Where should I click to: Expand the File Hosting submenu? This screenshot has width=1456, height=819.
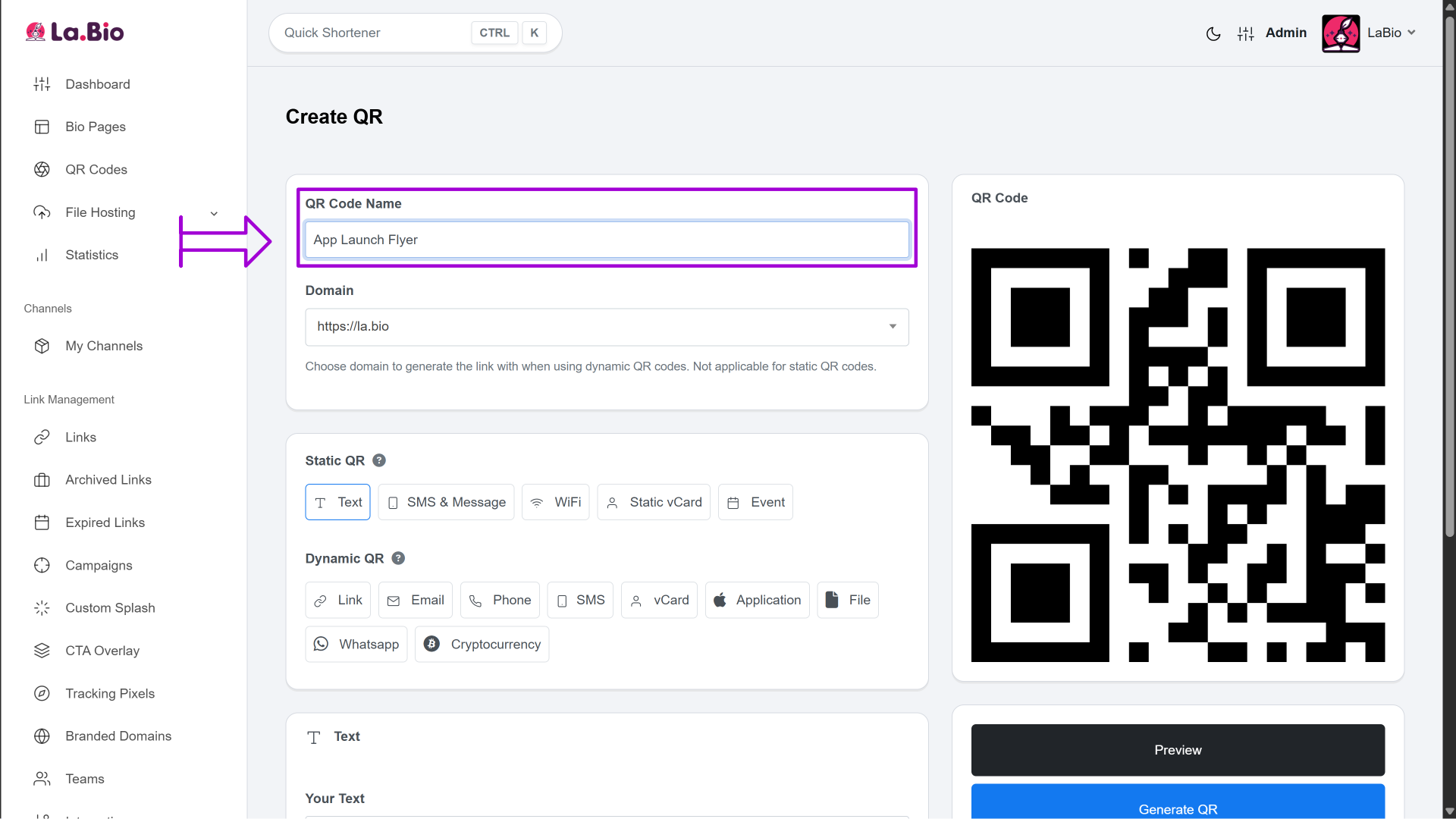click(214, 213)
